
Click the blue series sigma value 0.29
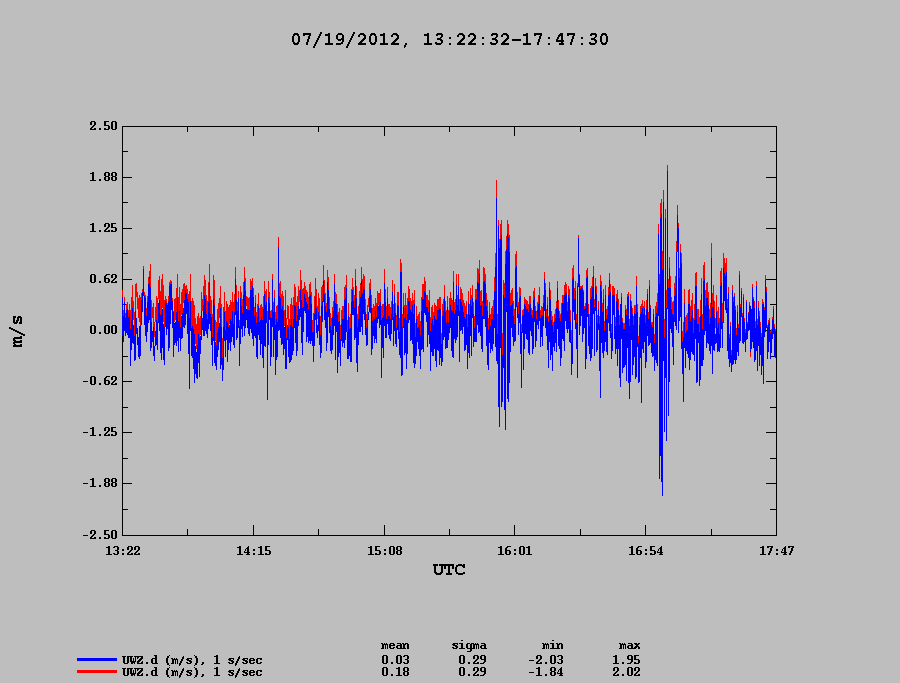[x=472, y=660]
